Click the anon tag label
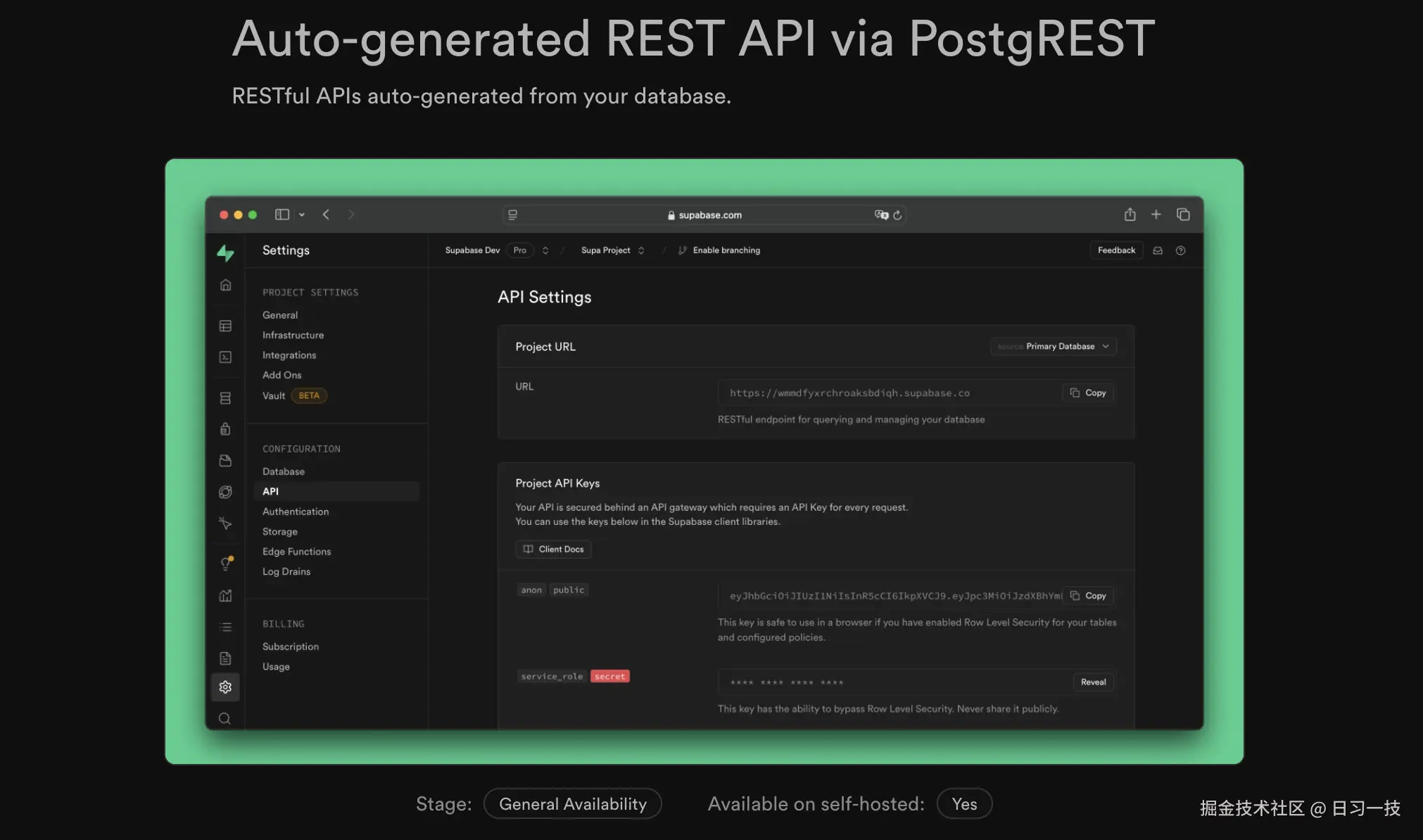 click(531, 590)
